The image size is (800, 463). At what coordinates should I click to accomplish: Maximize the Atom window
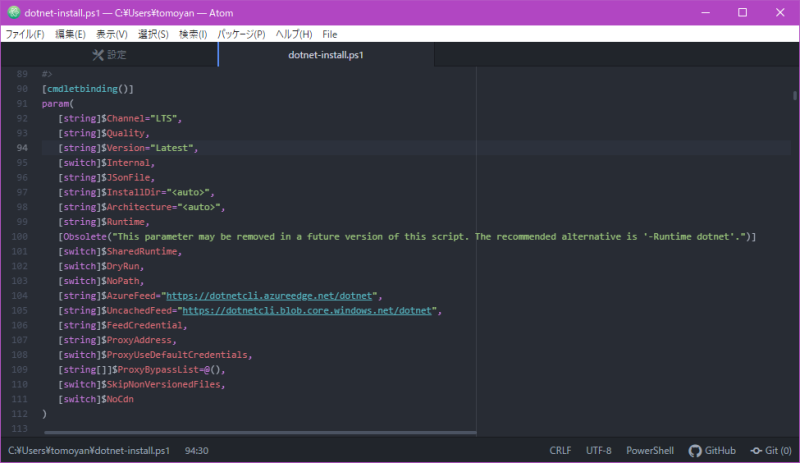pyautogui.click(x=743, y=13)
